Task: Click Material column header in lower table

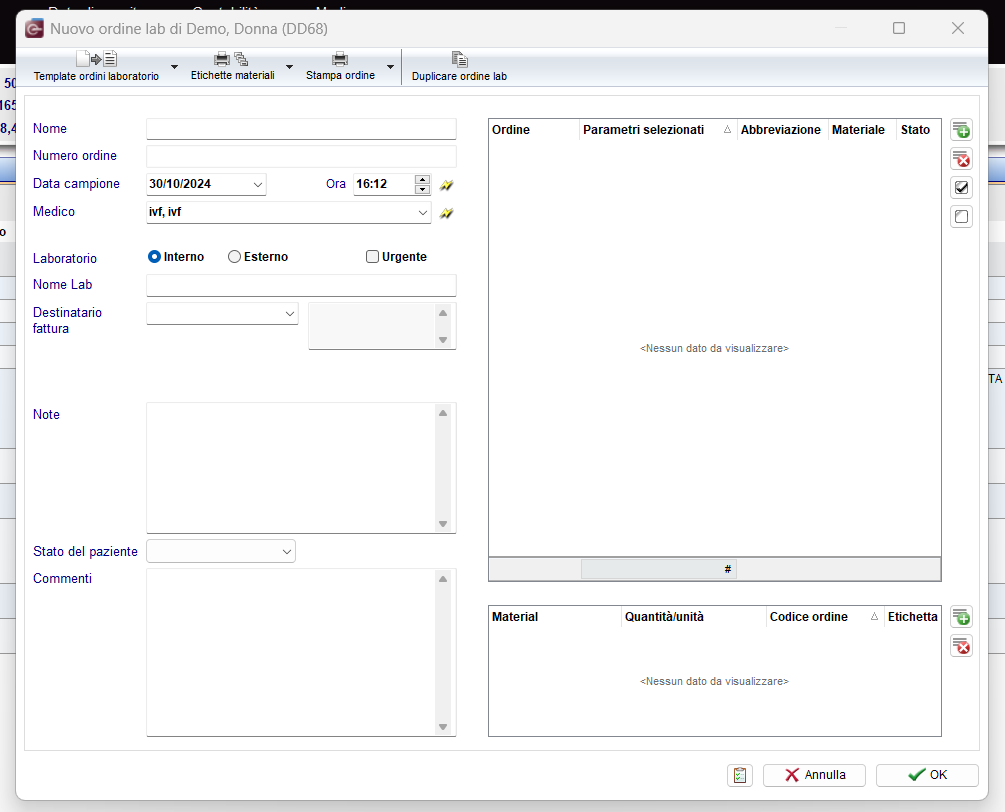Action: [x=554, y=617]
